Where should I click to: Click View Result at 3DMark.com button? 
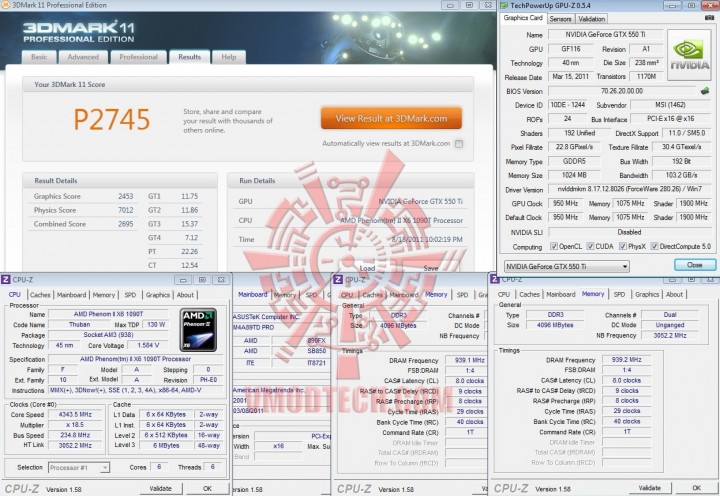pyautogui.click(x=391, y=118)
